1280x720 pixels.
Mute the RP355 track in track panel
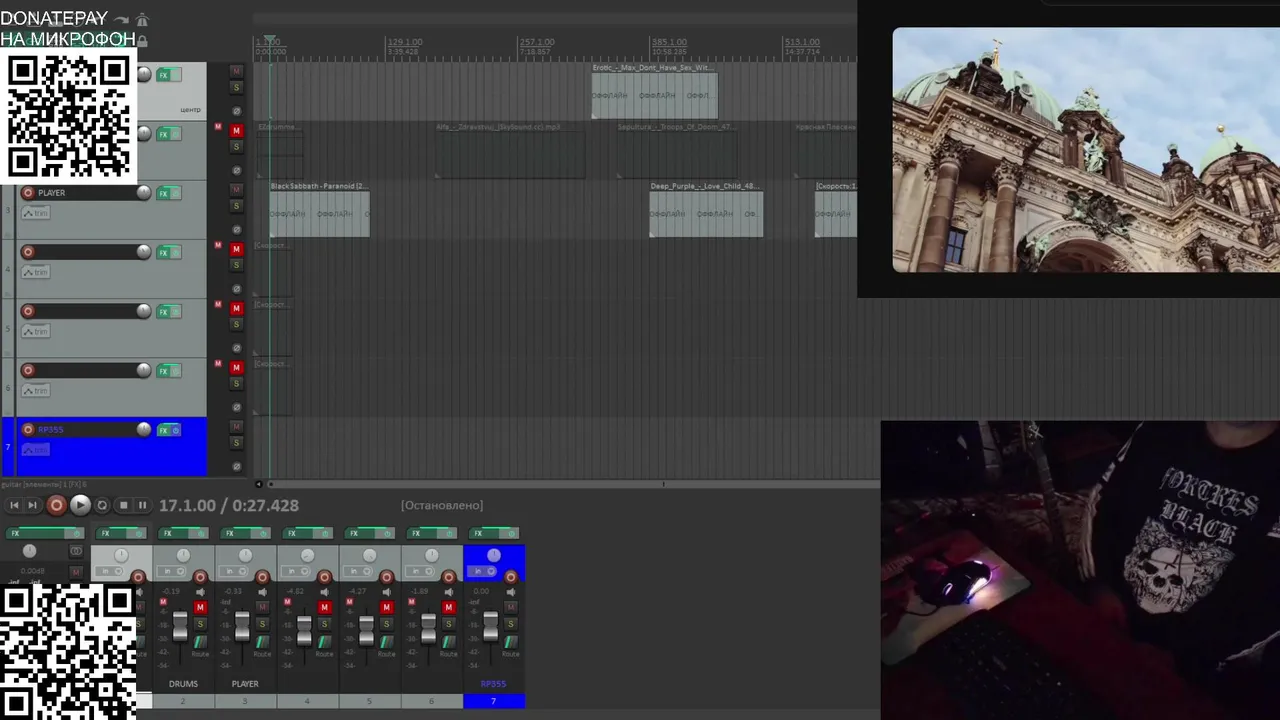(237, 427)
